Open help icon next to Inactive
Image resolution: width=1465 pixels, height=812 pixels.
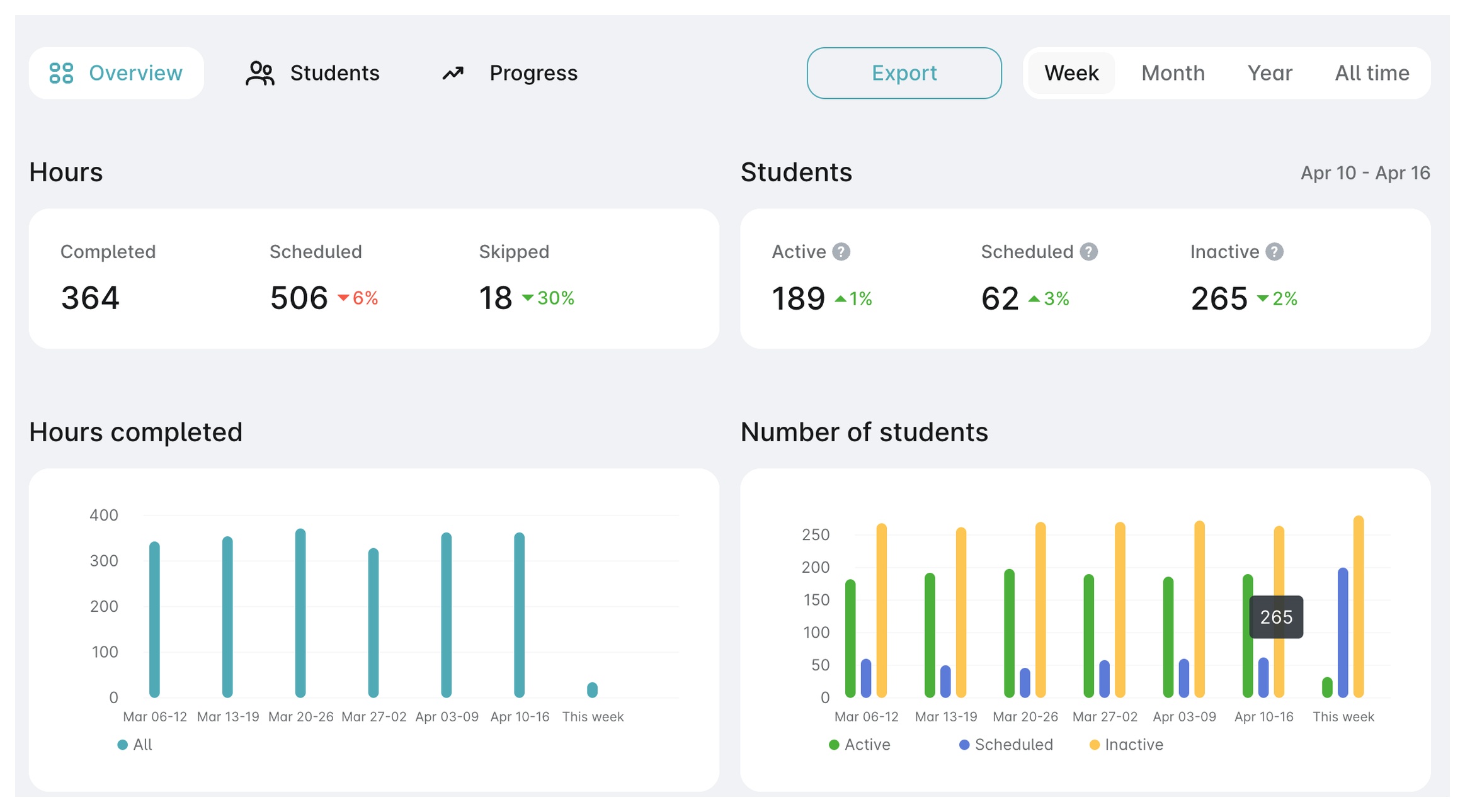(1274, 252)
